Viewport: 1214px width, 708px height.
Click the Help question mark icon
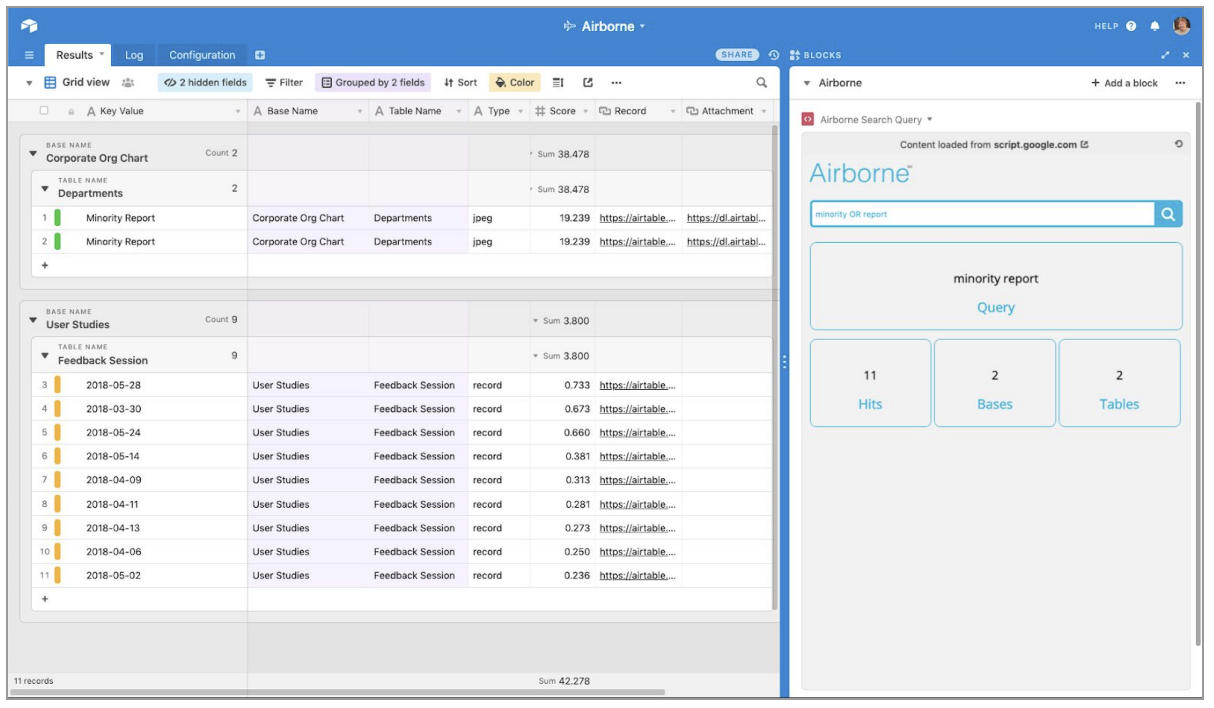tap(1131, 26)
